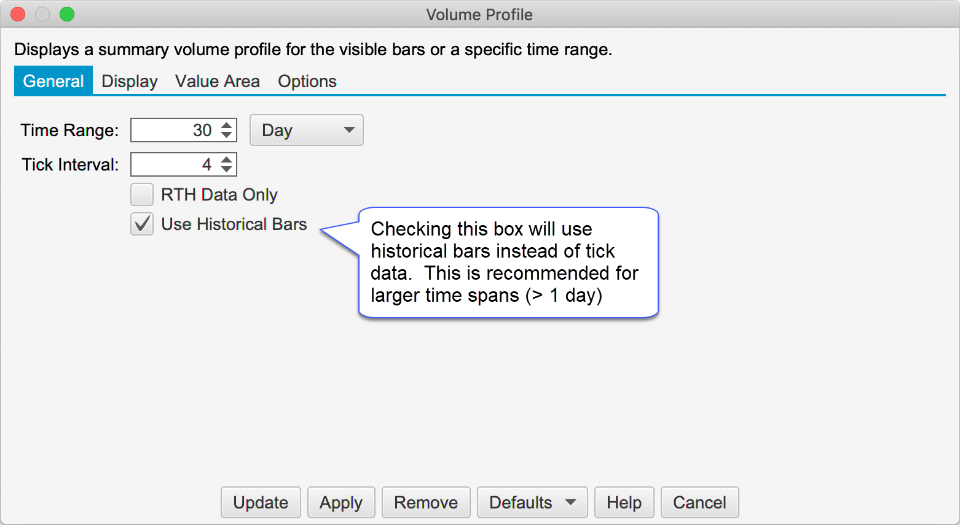The height and width of the screenshot is (525, 960).
Task: Uncheck Use Historical Bars checkbox
Action: coord(142,224)
